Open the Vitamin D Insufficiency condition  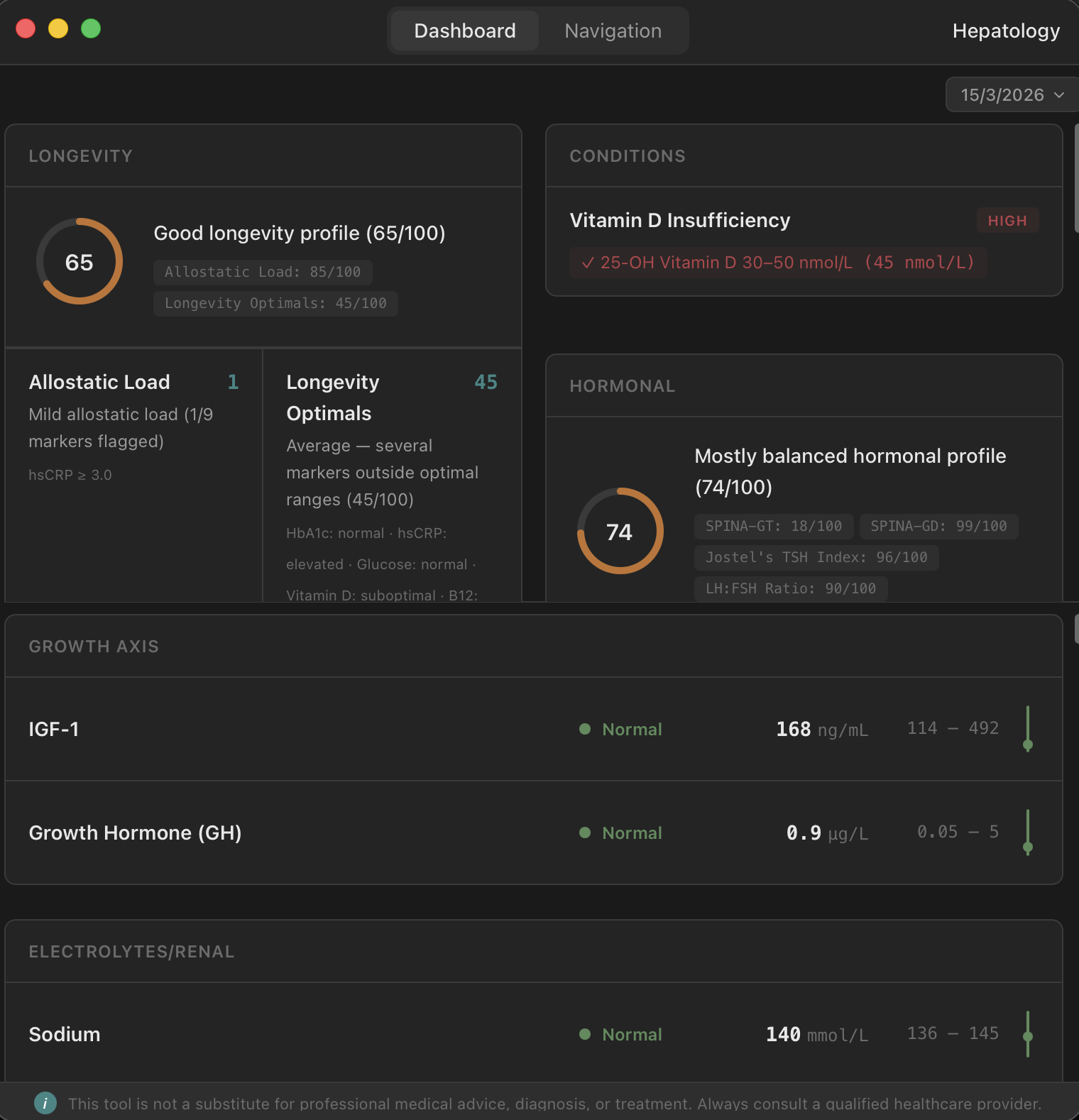[804, 241]
